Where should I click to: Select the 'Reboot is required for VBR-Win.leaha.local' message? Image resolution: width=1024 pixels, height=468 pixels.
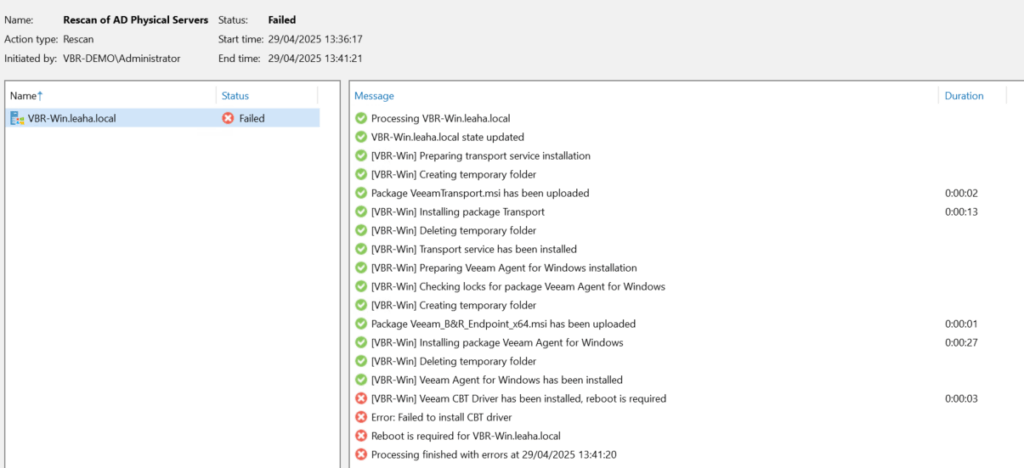tap(466, 436)
